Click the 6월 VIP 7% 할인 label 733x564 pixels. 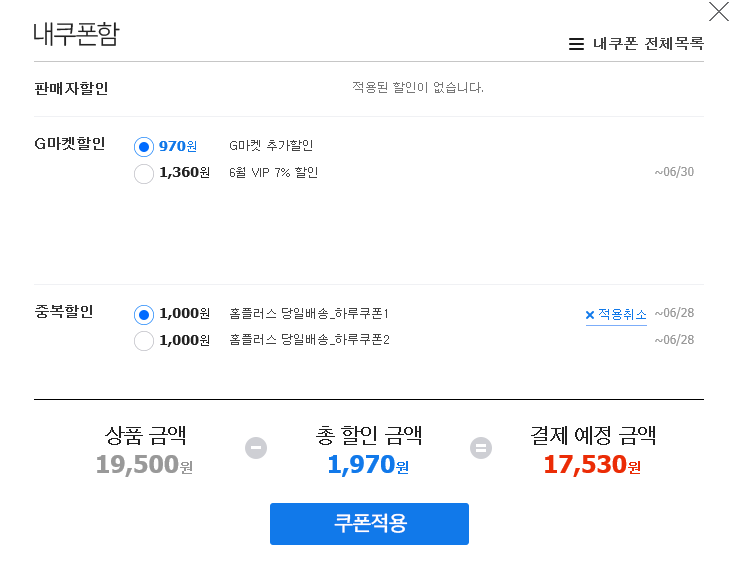pos(273,172)
